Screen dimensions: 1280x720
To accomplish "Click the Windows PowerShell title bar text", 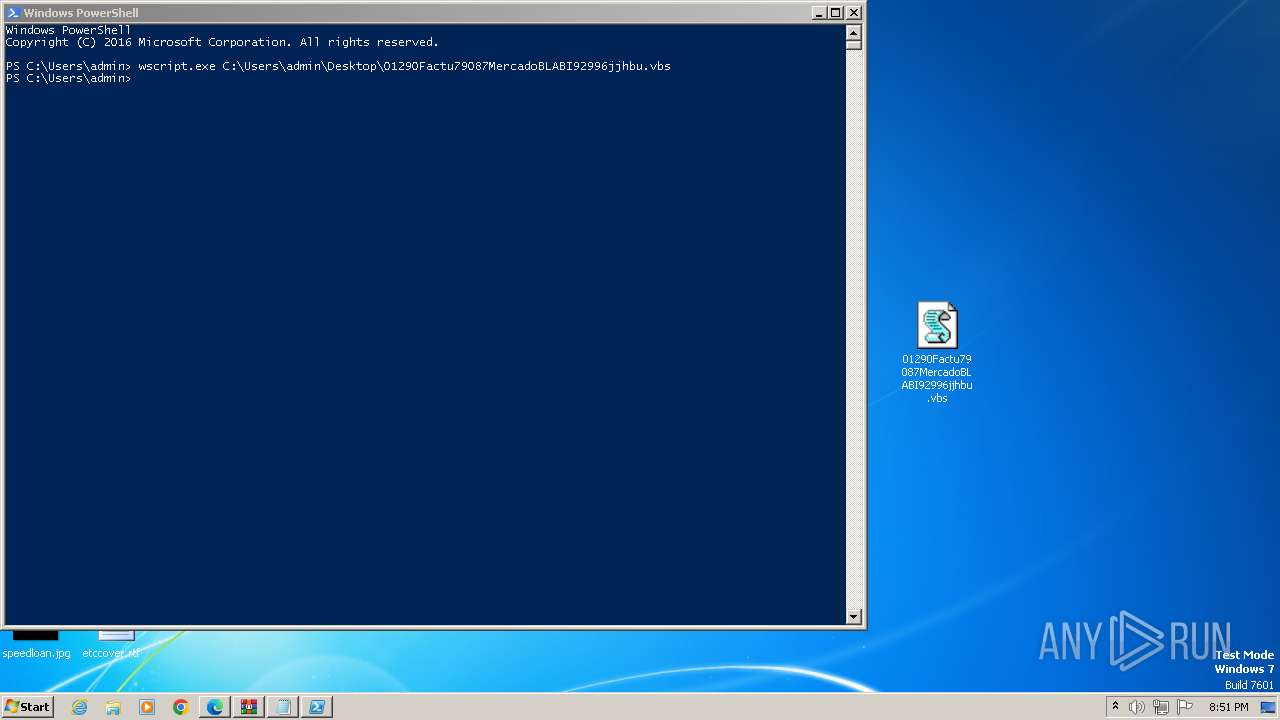I will point(81,13).
